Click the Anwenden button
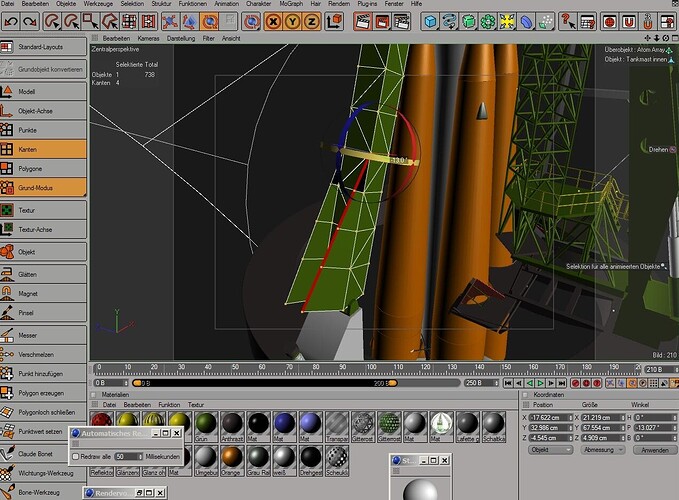Image resolution: width=679 pixels, height=500 pixels. point(655,450)
